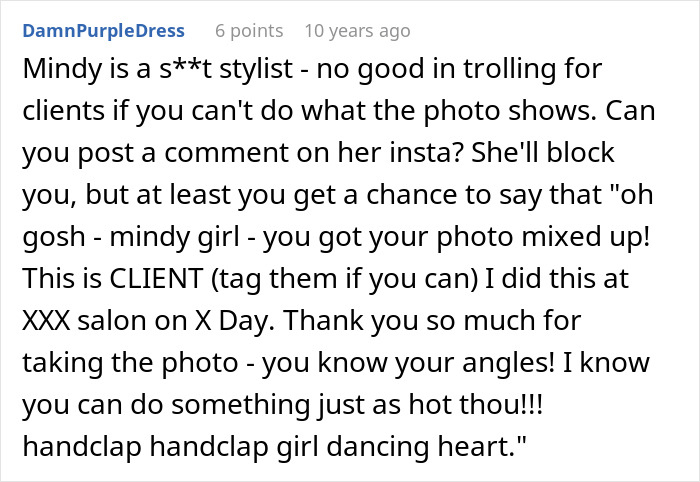Click the words "She'll block" in the comment
700x482 pixels.
click(x=543, y=153)
